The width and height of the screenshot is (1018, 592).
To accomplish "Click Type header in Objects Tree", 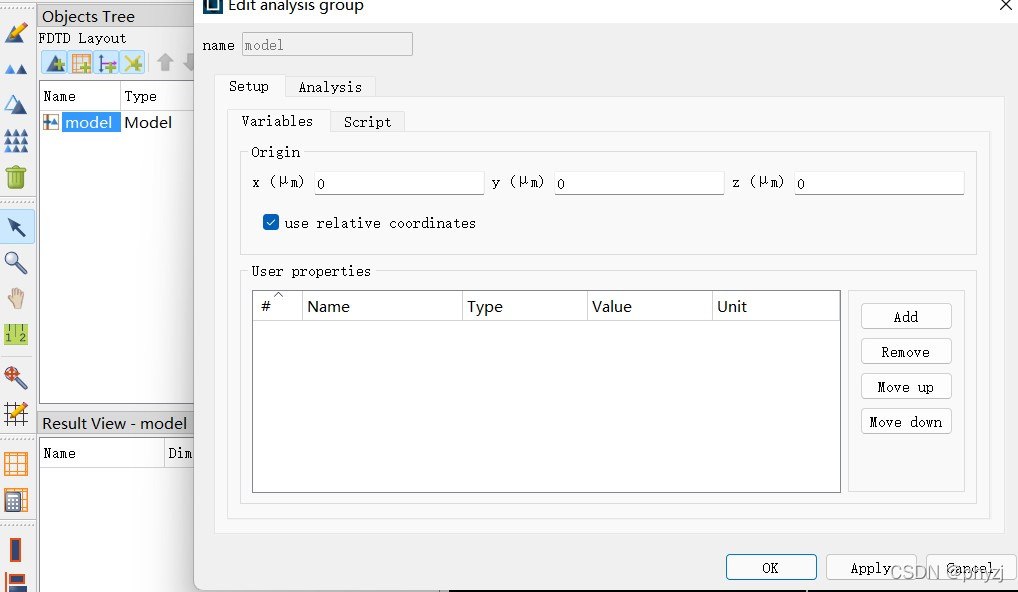I will click(157, 96).
